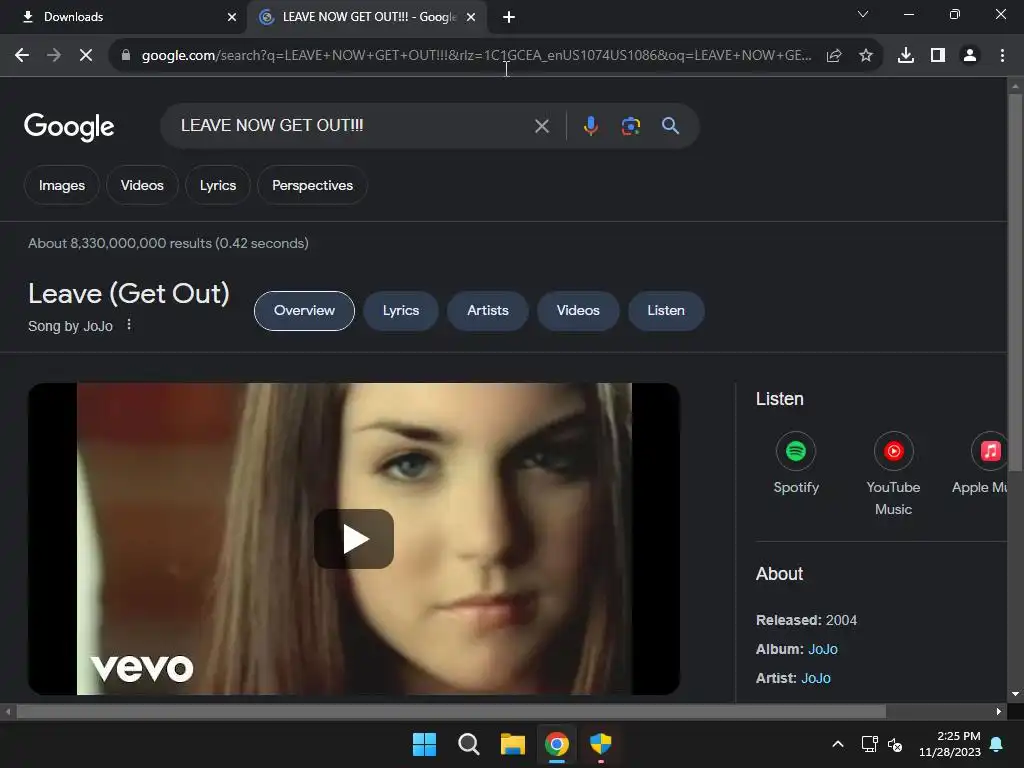
Task: Click the Released: 2004 text
Action: pos(807,620)
